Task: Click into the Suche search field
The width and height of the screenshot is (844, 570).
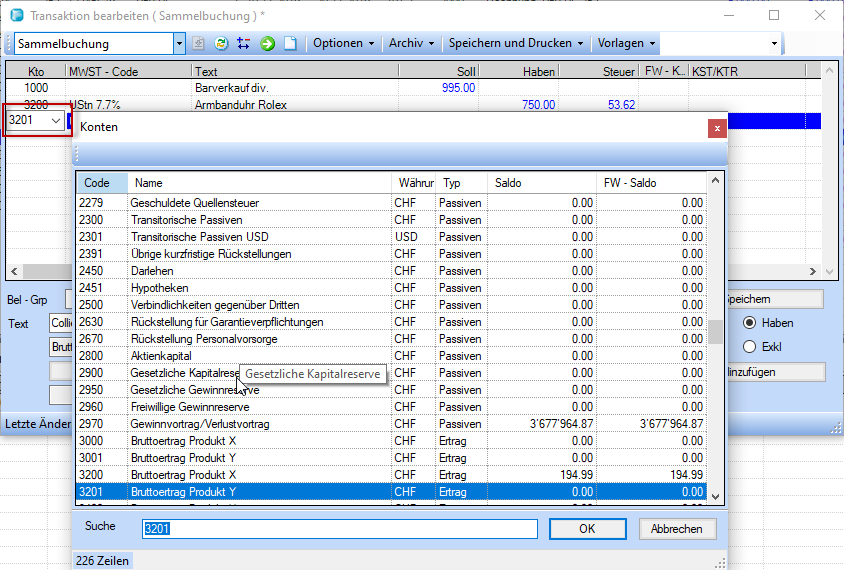Action: click(x=340, y=529)
